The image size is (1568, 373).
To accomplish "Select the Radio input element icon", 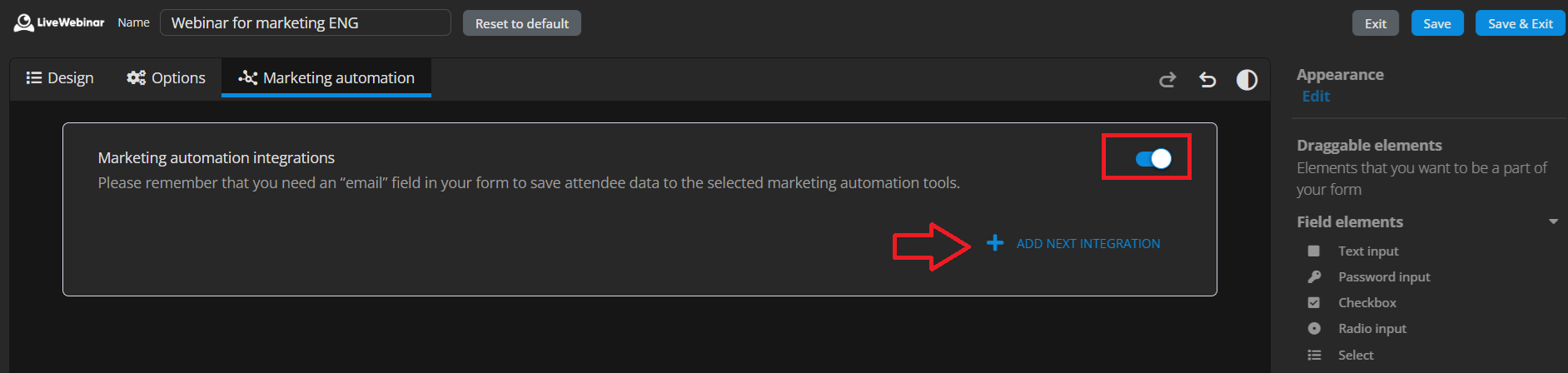I will click(1314, 329).
